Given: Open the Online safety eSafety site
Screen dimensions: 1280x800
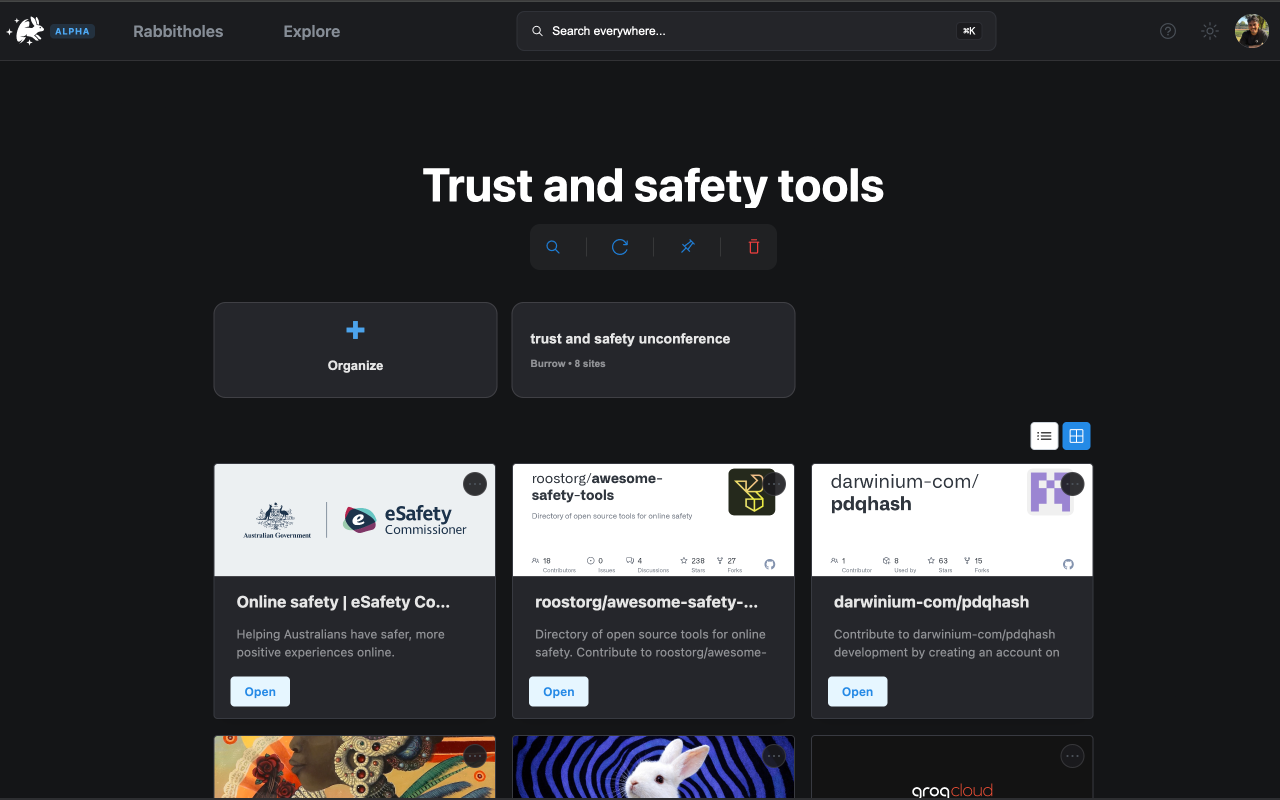Looking at the screenshot, I should click(x=260, y=692).
